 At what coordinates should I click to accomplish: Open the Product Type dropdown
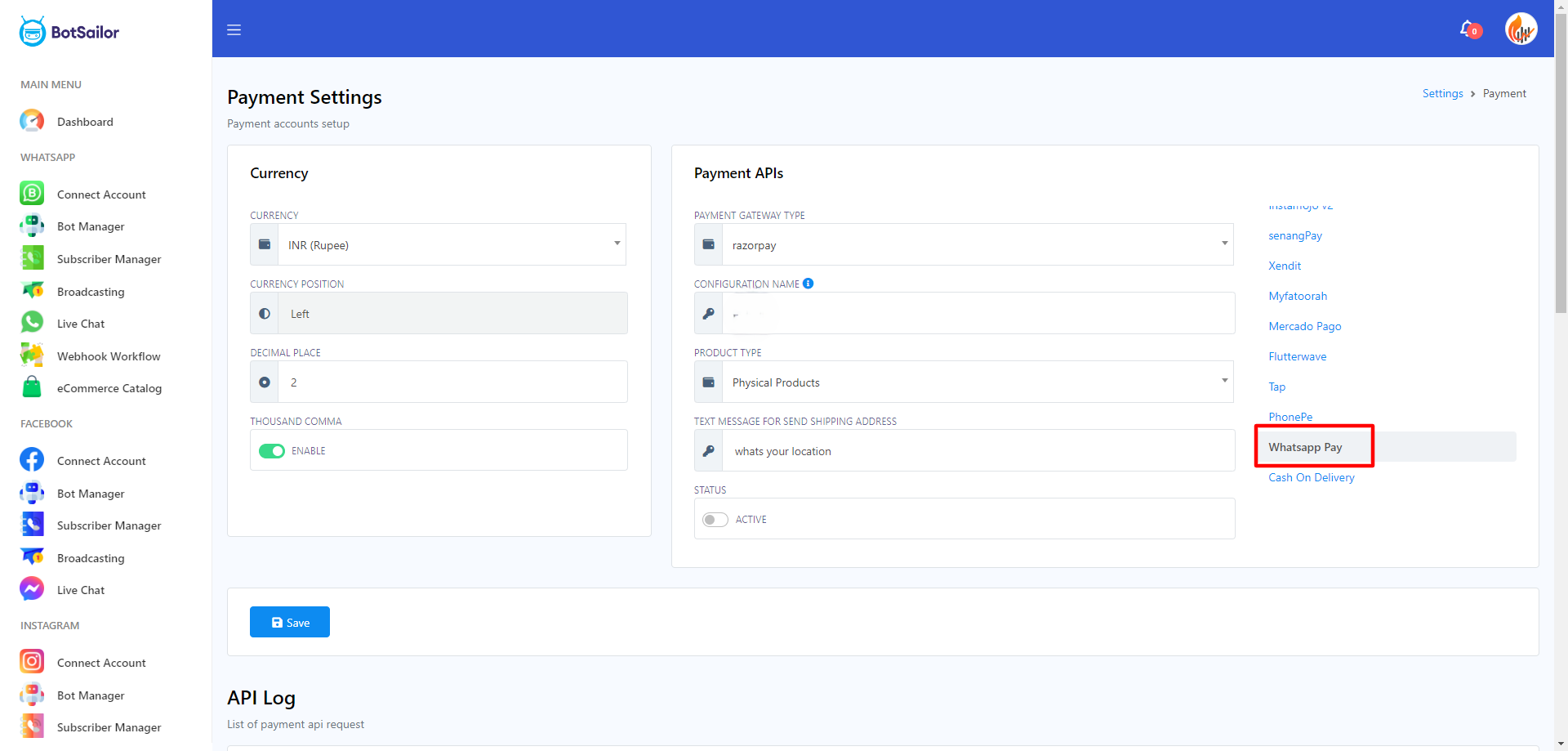click(x=977, y=382)
